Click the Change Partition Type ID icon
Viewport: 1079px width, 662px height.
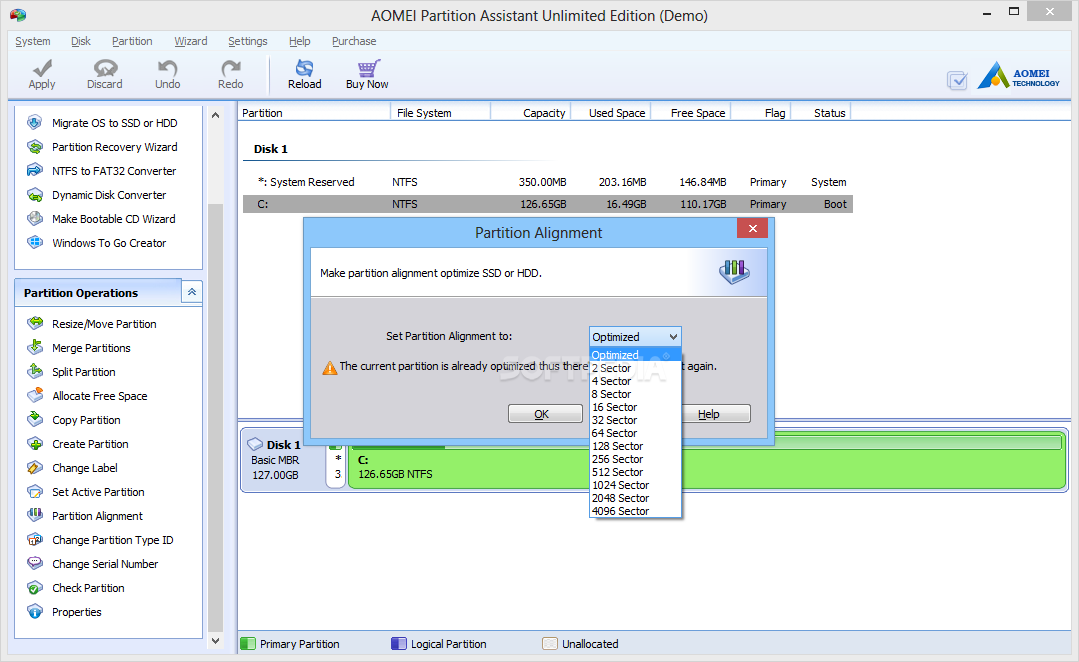tap(34, 539)
